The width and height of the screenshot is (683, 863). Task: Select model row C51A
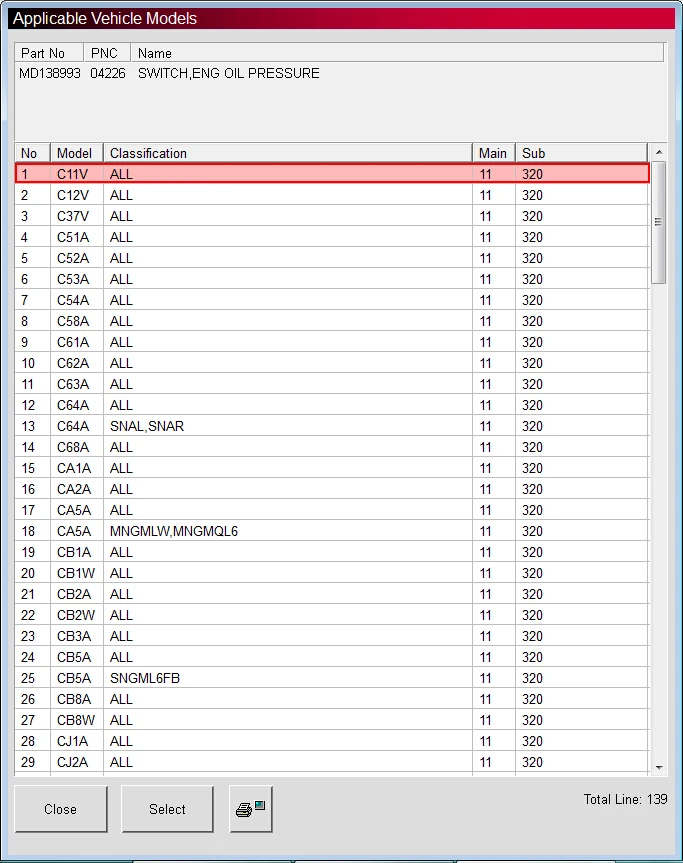pyautogui.click(x=332, y=237)
